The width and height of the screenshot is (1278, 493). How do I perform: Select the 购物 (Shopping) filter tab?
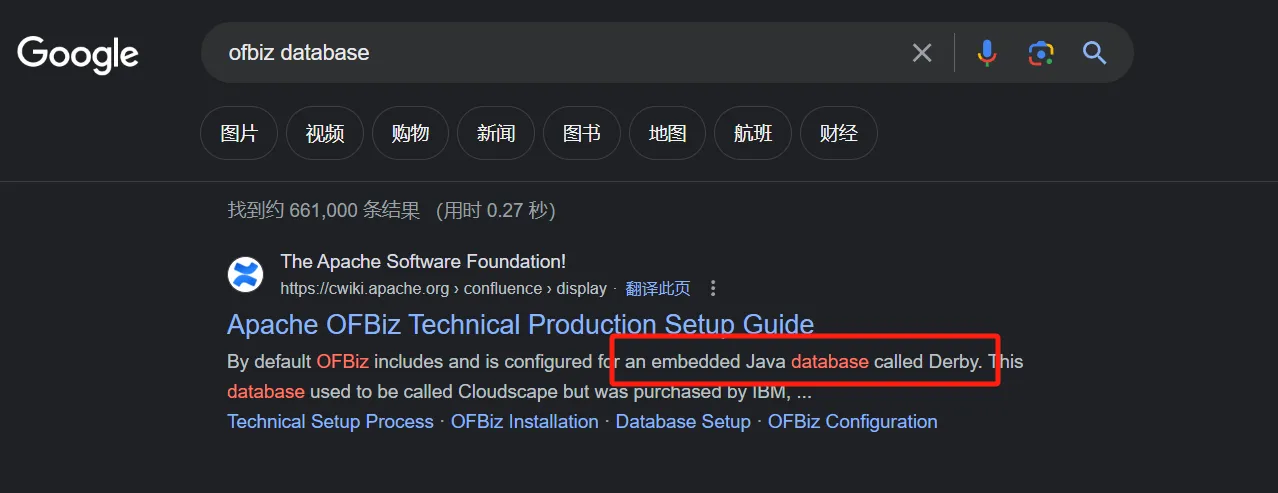(x=410, y=133)
